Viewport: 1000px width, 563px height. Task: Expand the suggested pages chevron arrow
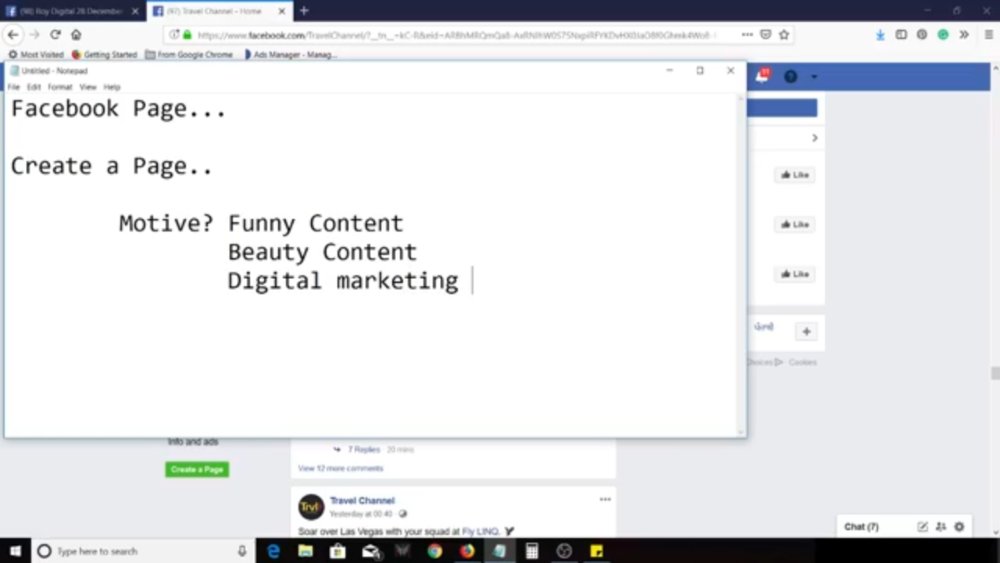[814, 138]
